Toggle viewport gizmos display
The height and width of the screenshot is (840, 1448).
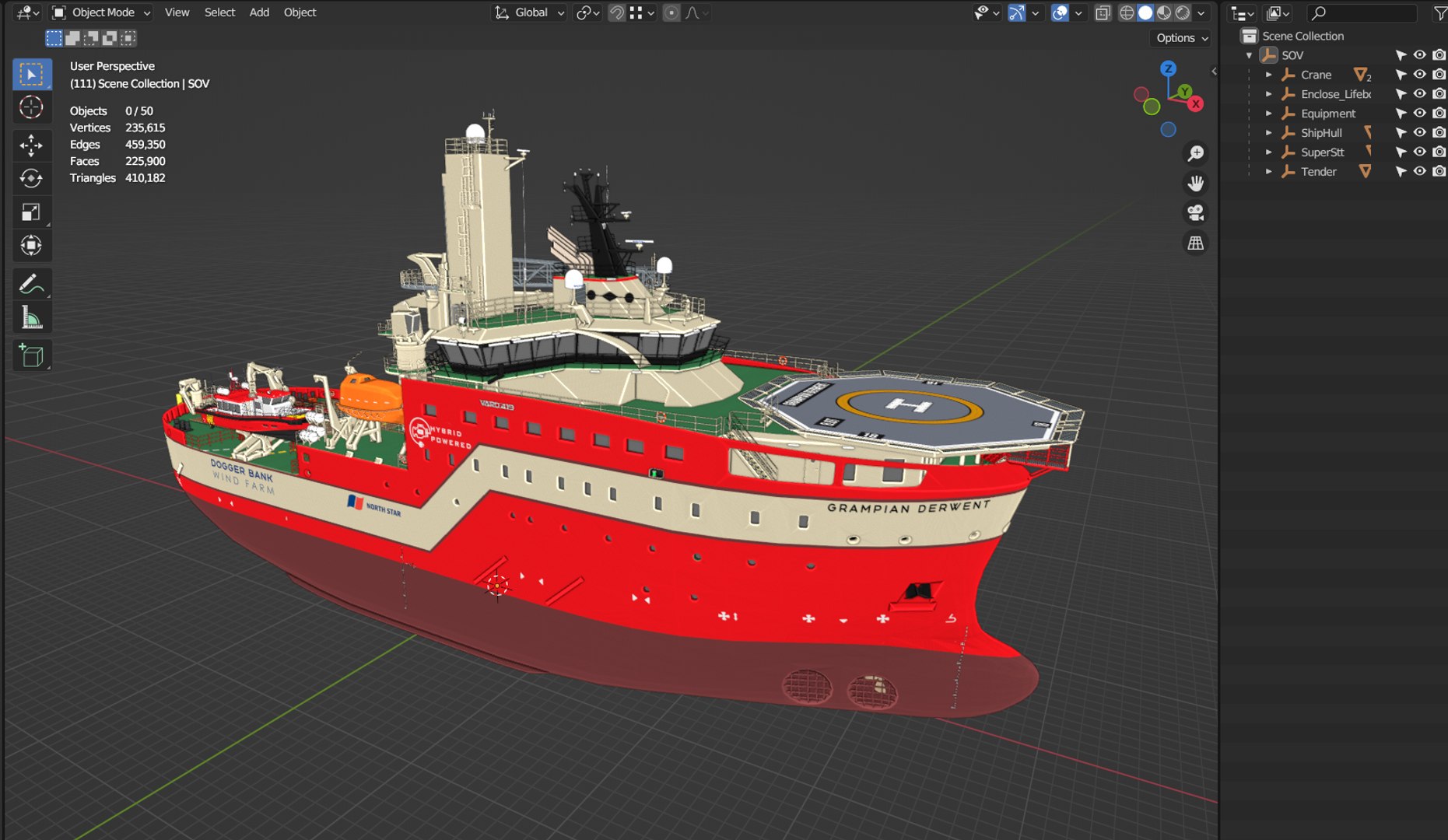(x=1016, y=13)
